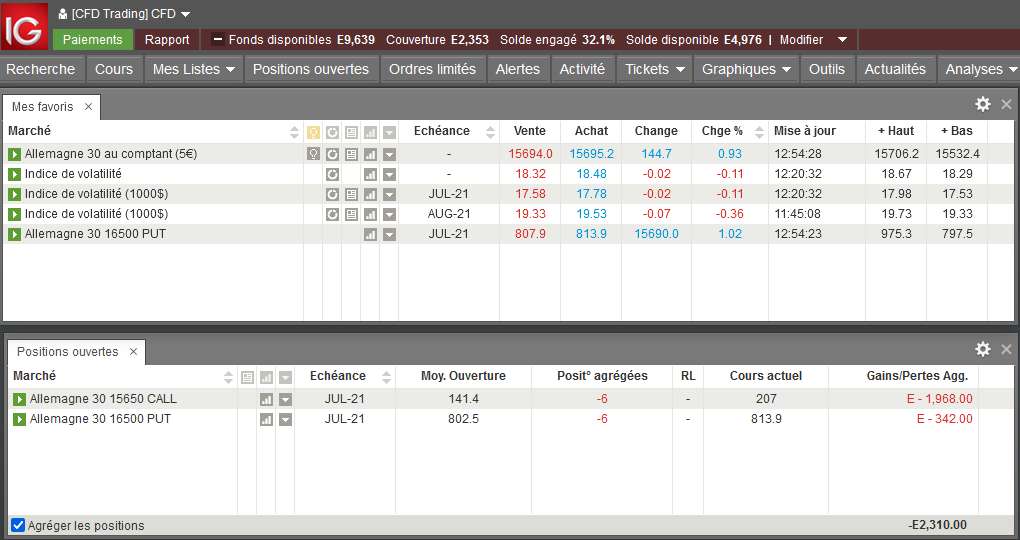This screenshot has height=540, width=1020.
Task: Click the IG logo
Action: click(24, 26)
